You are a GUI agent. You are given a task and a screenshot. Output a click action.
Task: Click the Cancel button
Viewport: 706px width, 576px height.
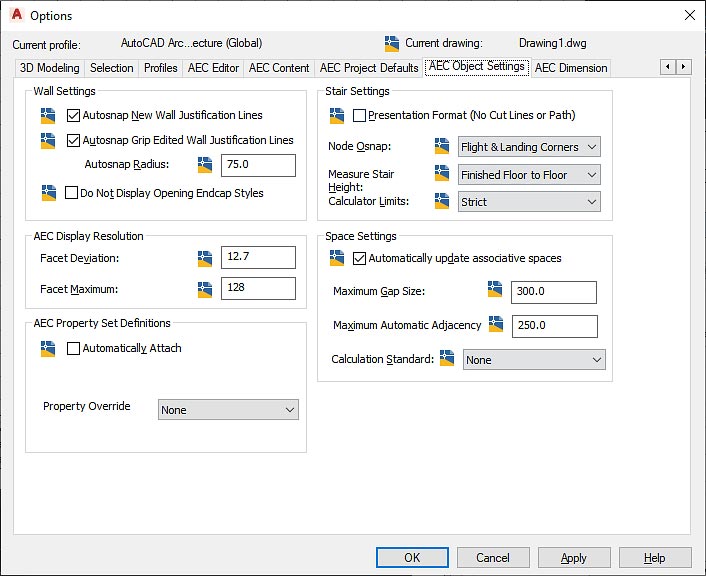click(x=493, y=558)
